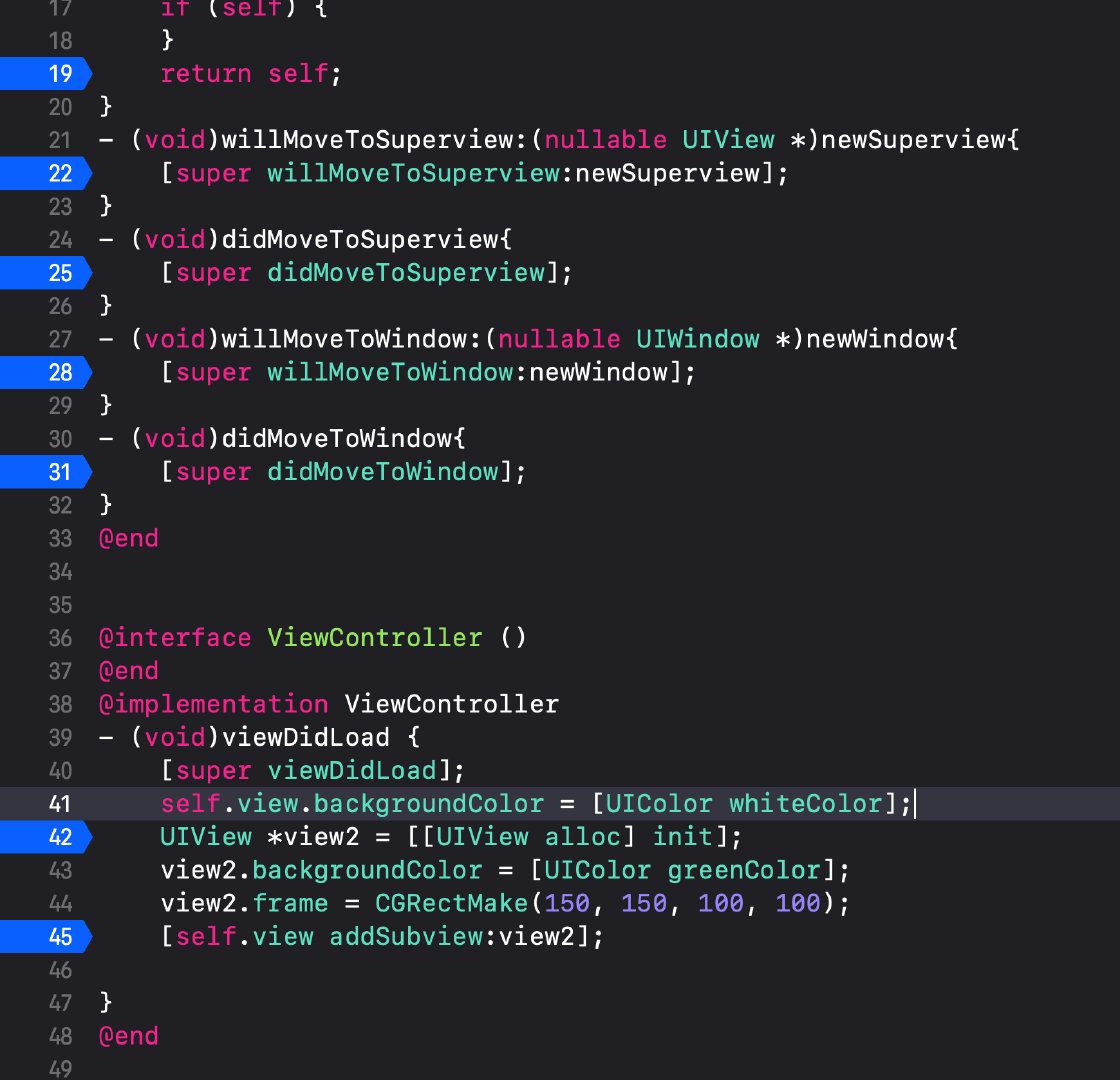1120x1080 pixels.
Task: Click the return keyword on line 19
Action: click(x=206, y=74)
